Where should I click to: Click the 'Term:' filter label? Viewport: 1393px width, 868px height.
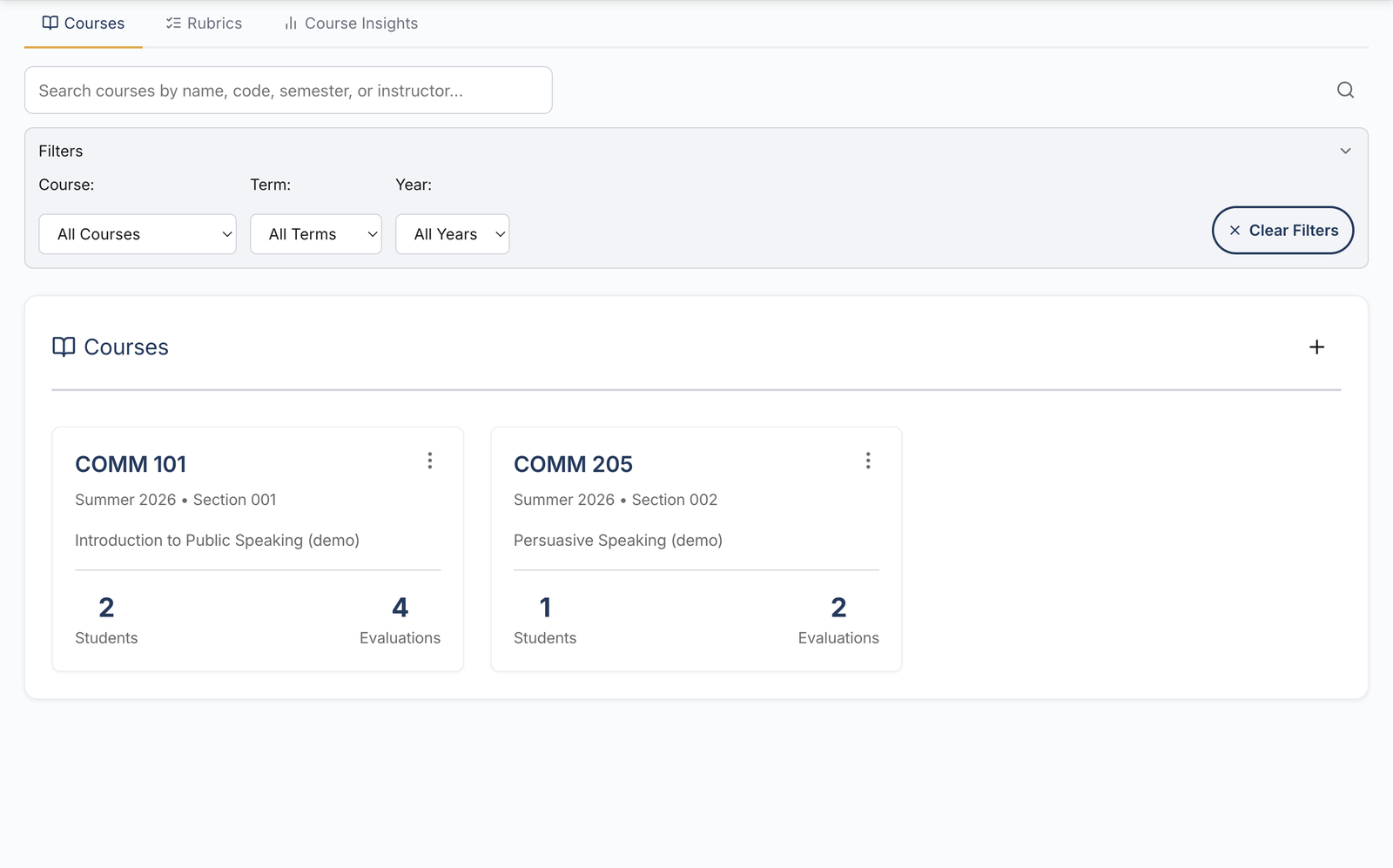(271, 185)
